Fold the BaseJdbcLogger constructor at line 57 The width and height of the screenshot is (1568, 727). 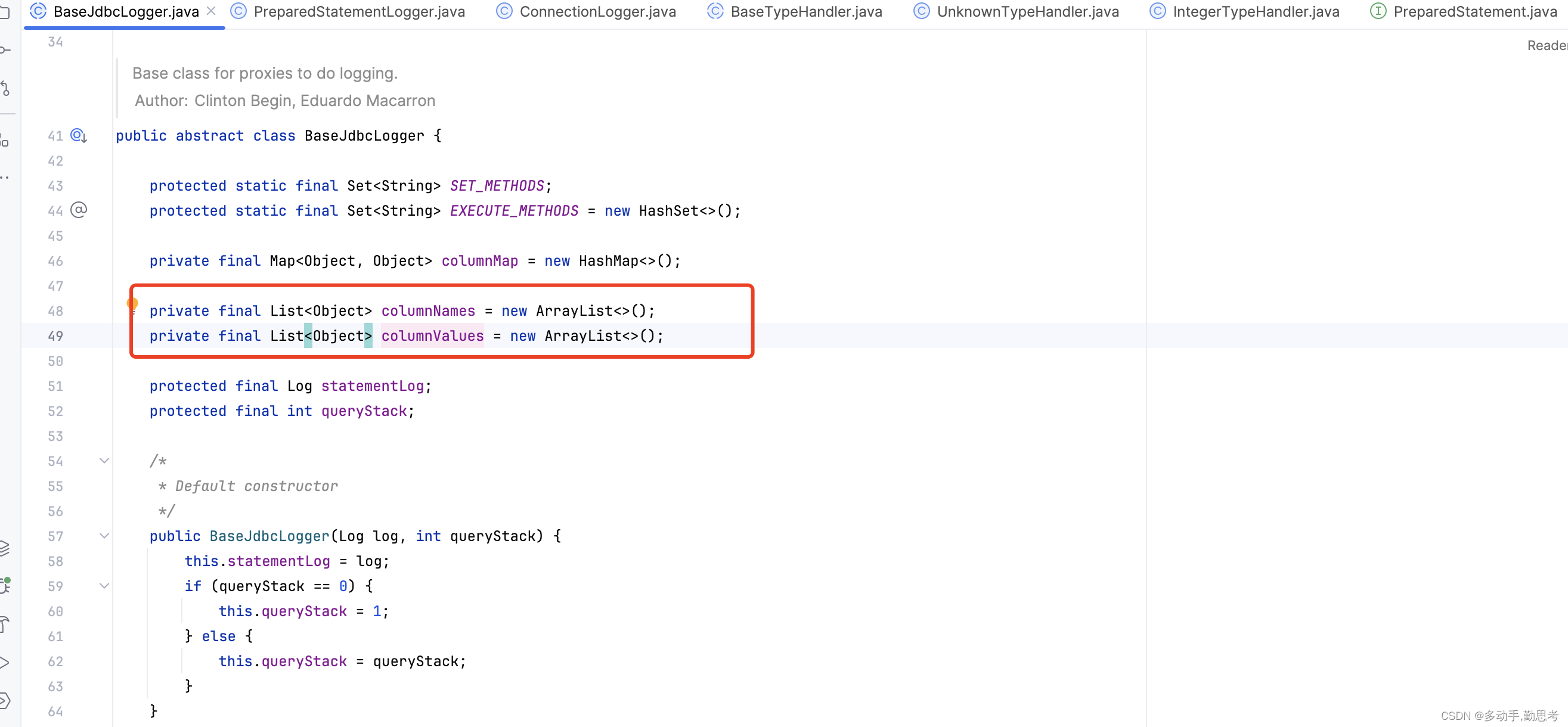tap(104, 535)
